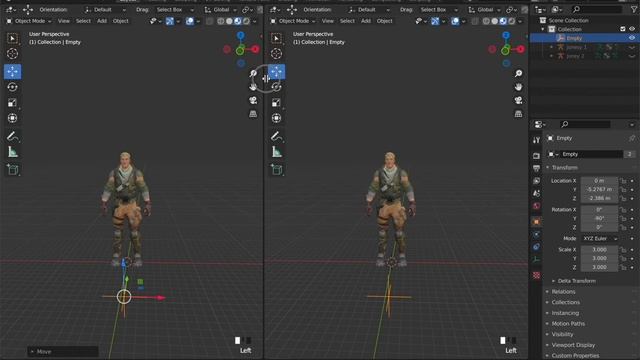
Task: Toggle lock for Scale Z
Action: click(x=623, y=267)
